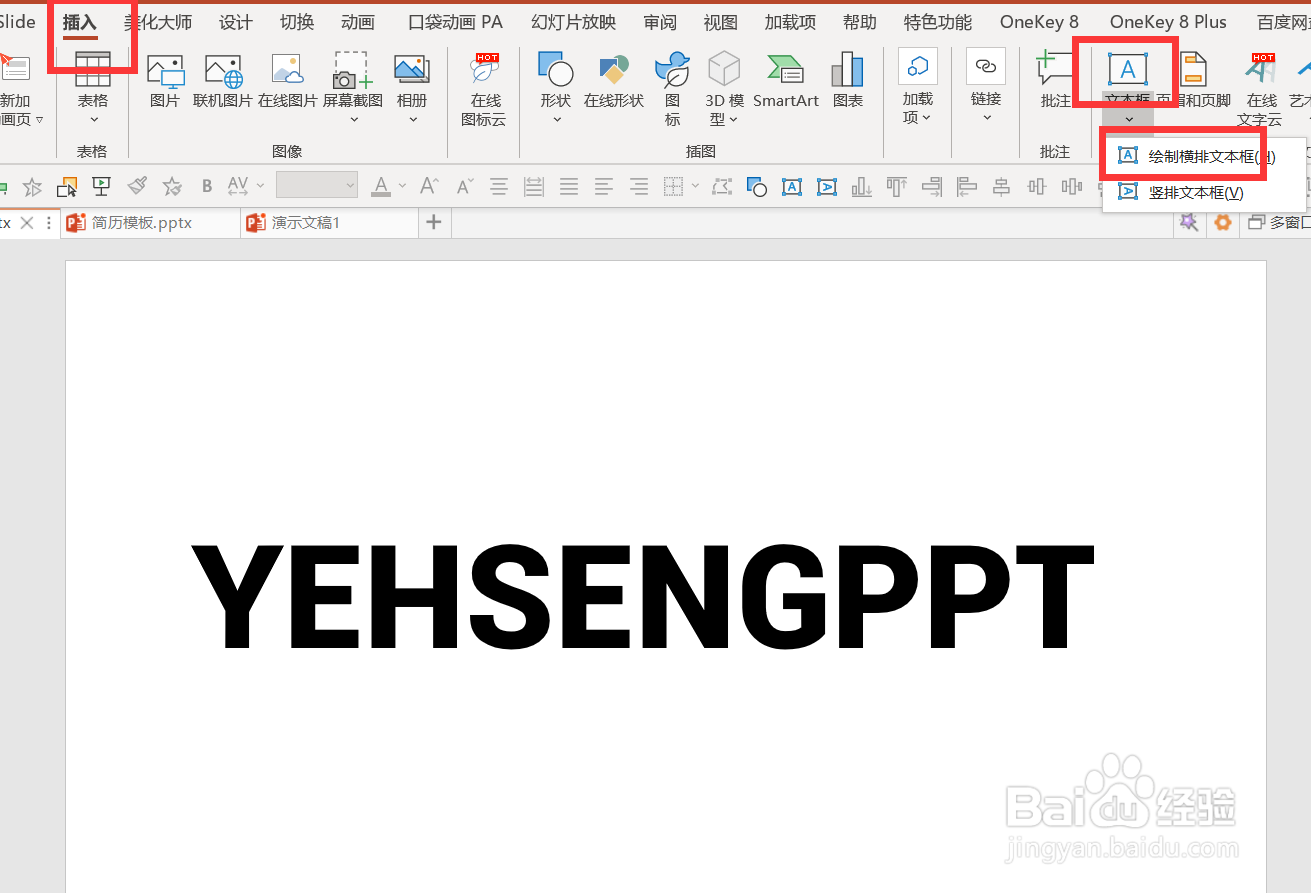The image size is (1311, 893).
Task: Add a comment with 批注 icon
Action: point(1055,80)
